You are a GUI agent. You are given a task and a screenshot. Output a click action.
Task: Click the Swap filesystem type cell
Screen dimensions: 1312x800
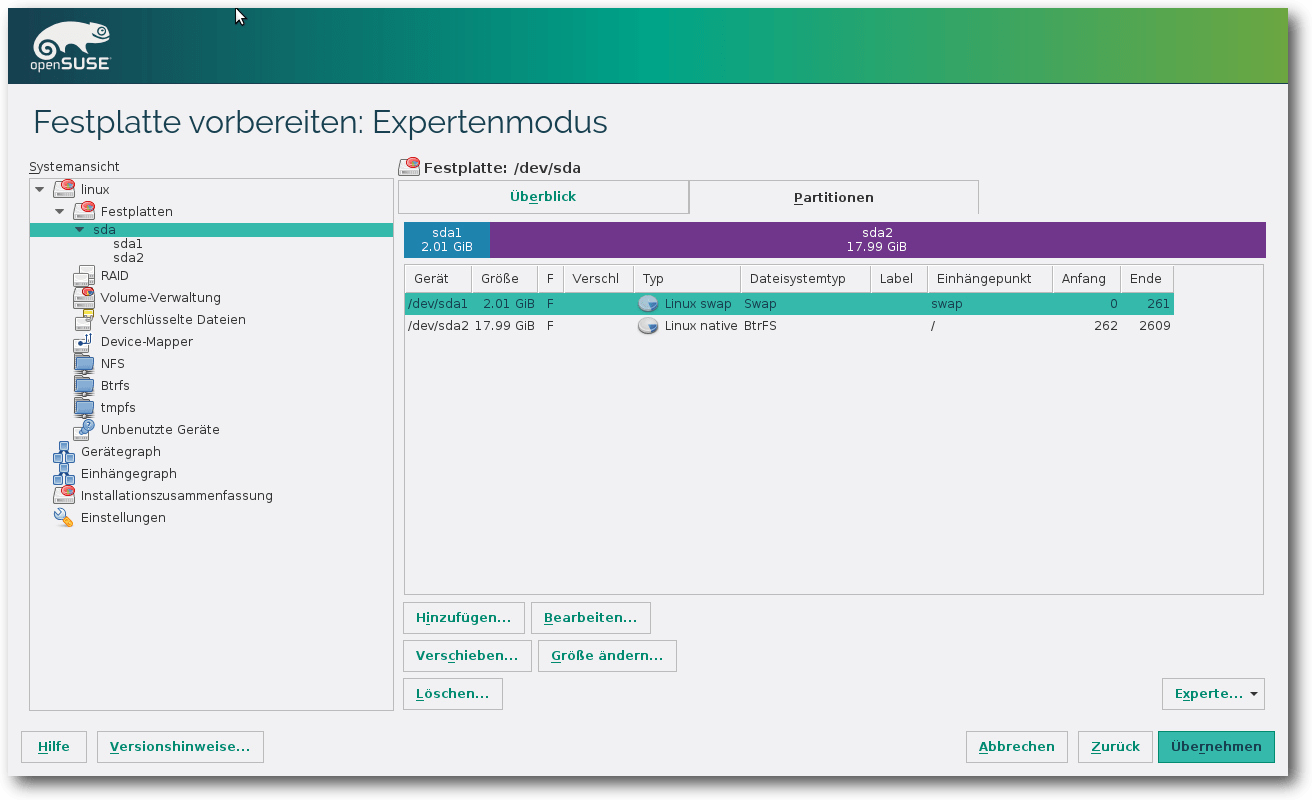click(760, 303)
